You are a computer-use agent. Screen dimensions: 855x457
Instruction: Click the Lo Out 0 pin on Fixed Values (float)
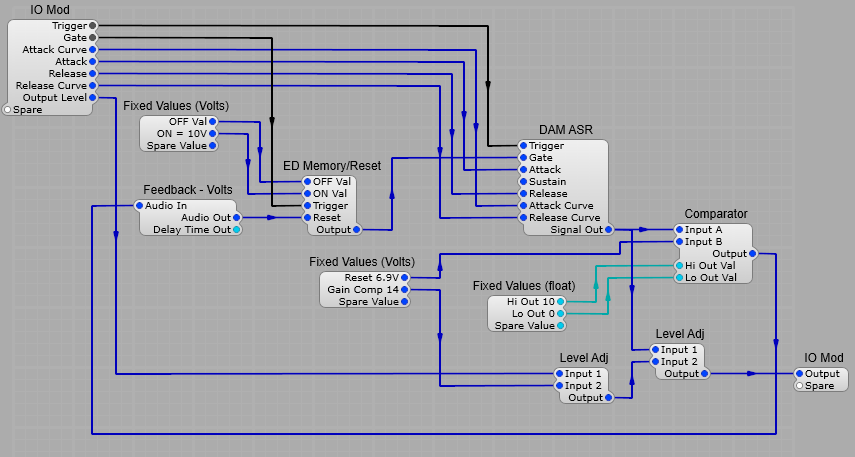(x=561, y=313)
